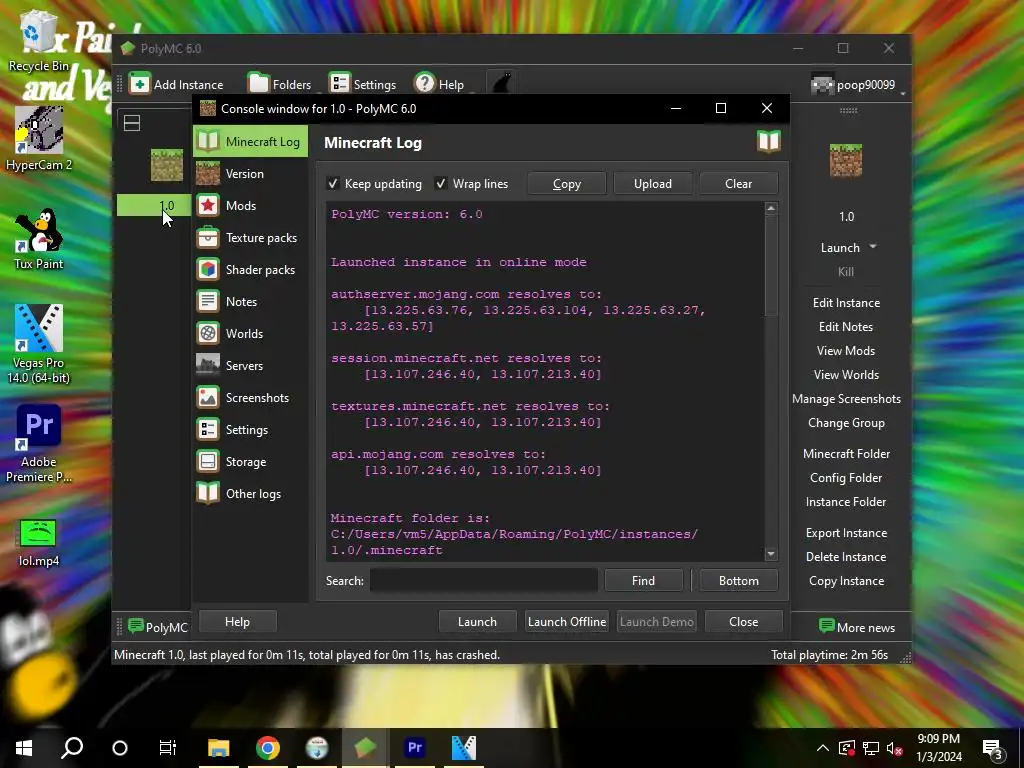Click the log vertical scrollbar thumb
The width and height of the screenshot is (1024, 768).
tap(771, 266)
